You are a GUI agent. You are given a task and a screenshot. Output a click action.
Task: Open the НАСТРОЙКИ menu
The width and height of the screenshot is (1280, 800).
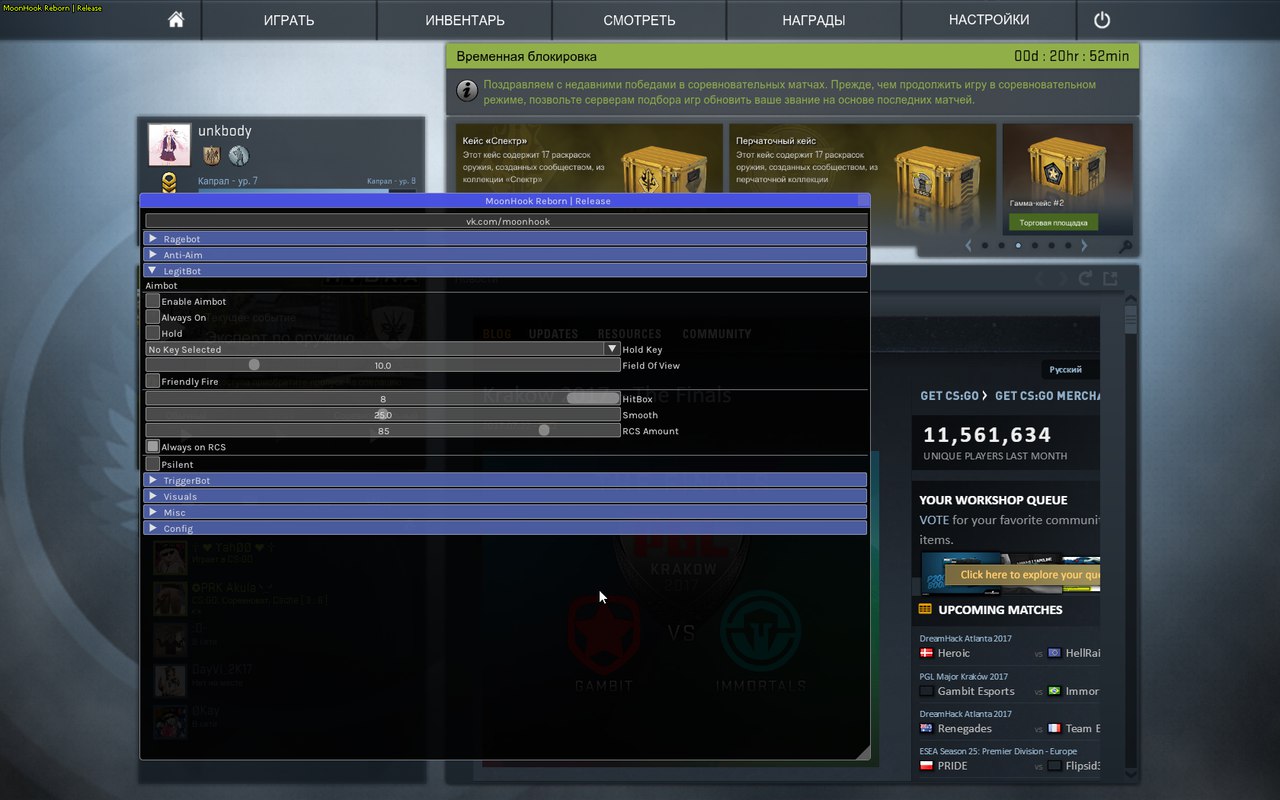tap(989, 20)
